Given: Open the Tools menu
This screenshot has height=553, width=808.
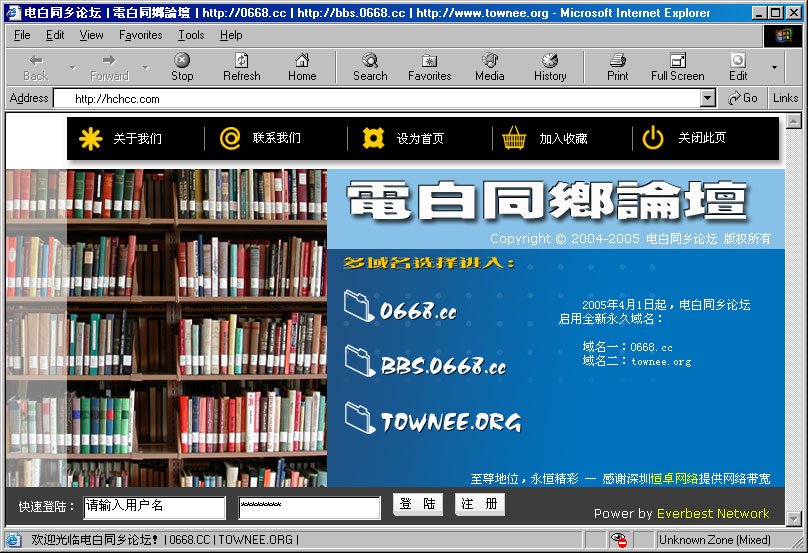Looking at the screenshot, I should (191, 35).
